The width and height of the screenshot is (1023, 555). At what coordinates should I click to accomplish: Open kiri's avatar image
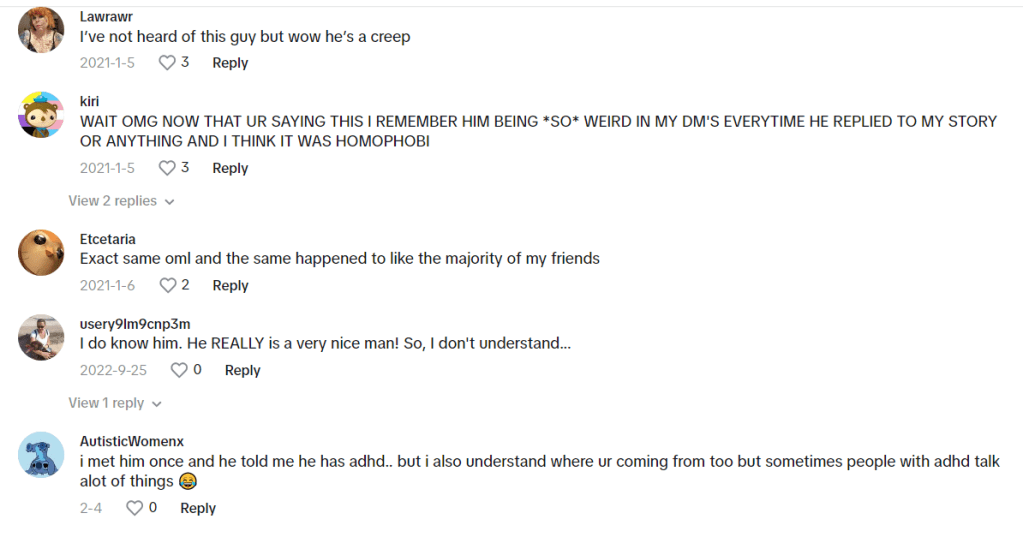coord(42,118)
